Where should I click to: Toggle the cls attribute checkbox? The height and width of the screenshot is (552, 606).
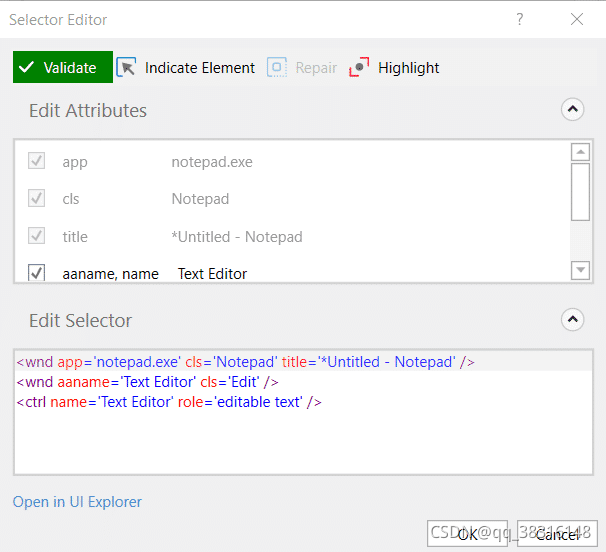36,198
